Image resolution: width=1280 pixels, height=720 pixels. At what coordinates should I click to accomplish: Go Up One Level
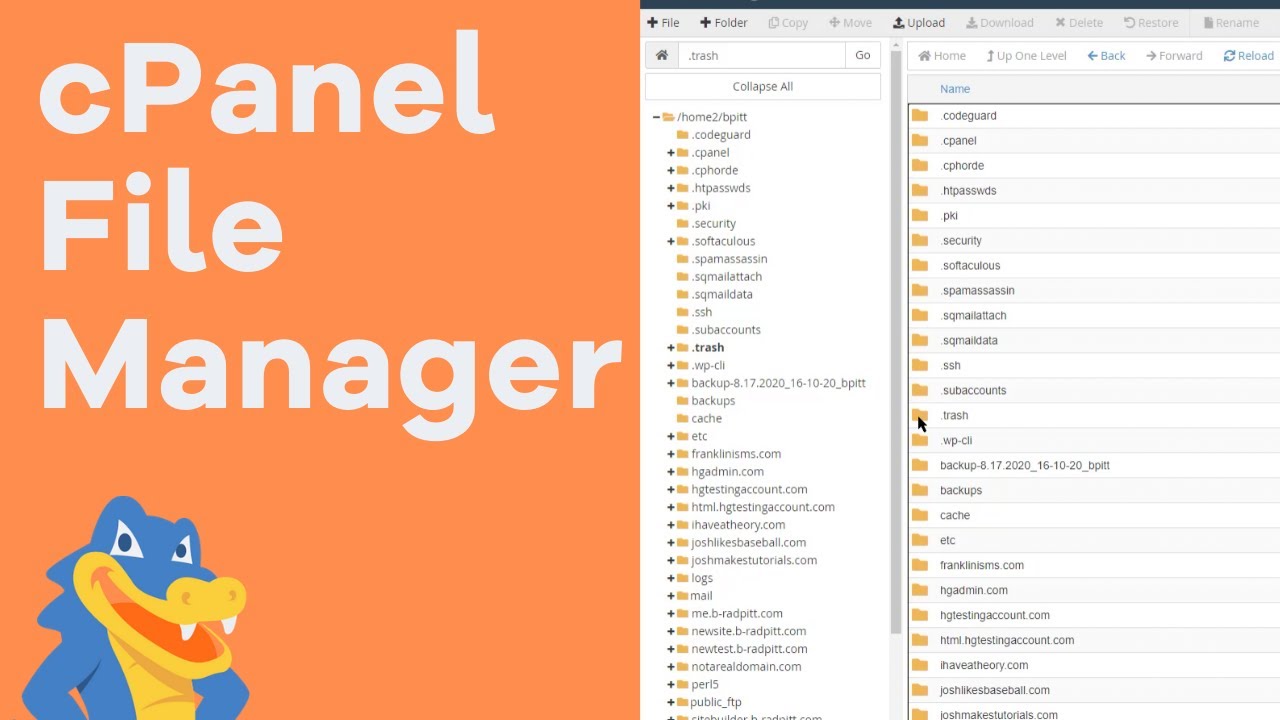pos(1026,56)
